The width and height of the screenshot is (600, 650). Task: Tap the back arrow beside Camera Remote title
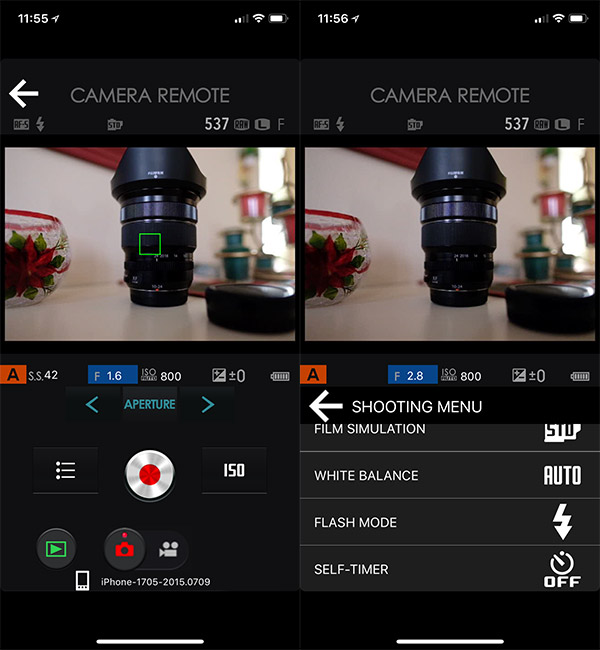click(x=24, y=94)
